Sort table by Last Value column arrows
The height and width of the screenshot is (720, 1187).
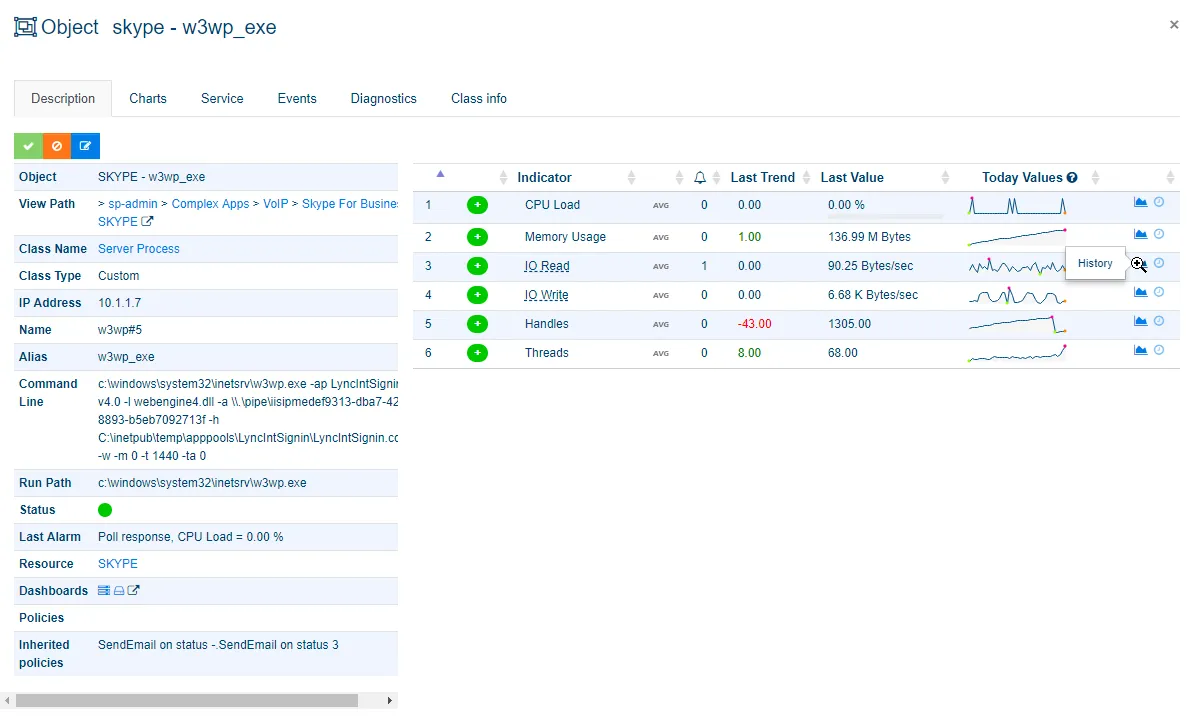click(946, 178)
